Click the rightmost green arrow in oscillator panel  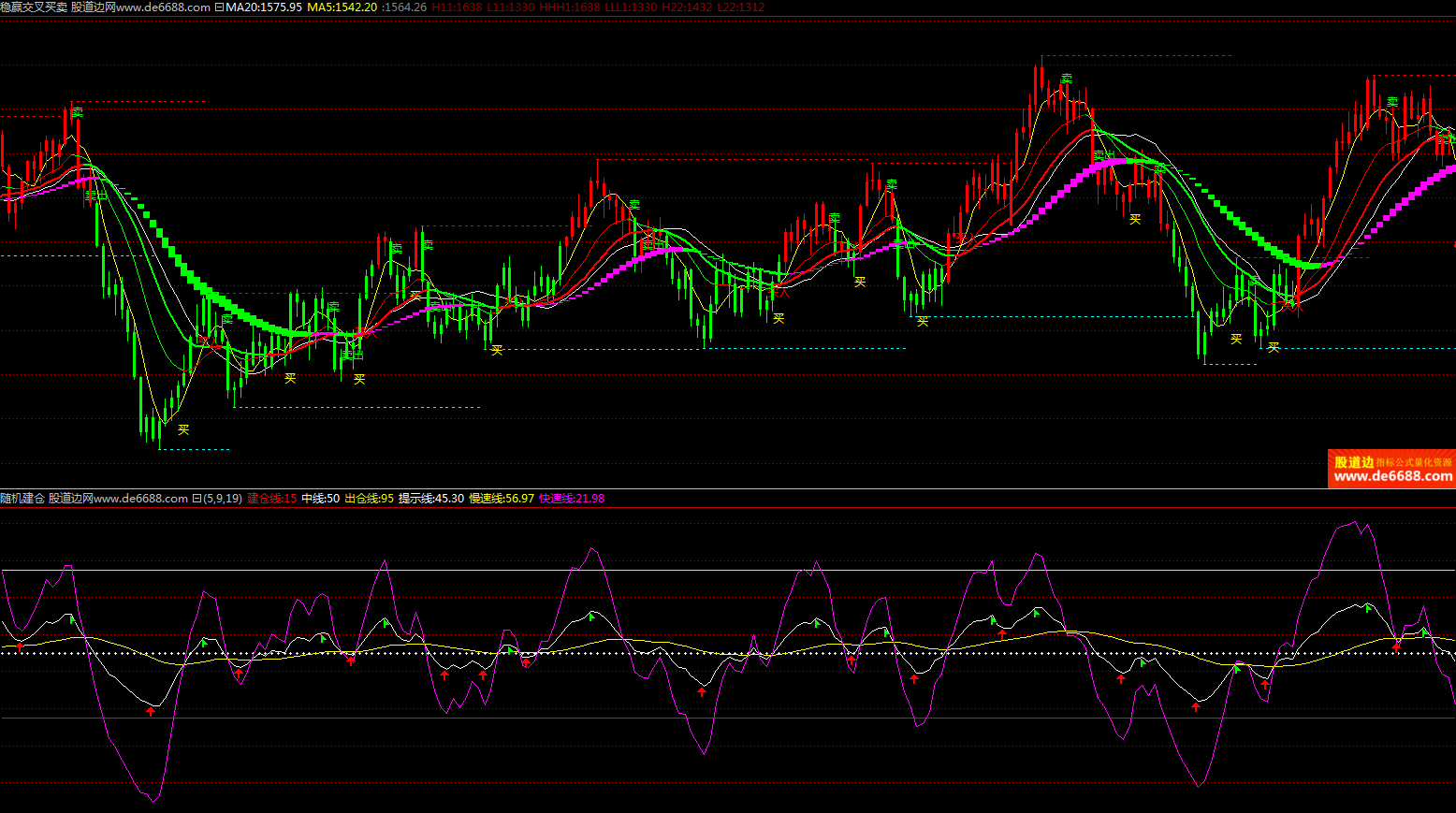click(1425, 632)
